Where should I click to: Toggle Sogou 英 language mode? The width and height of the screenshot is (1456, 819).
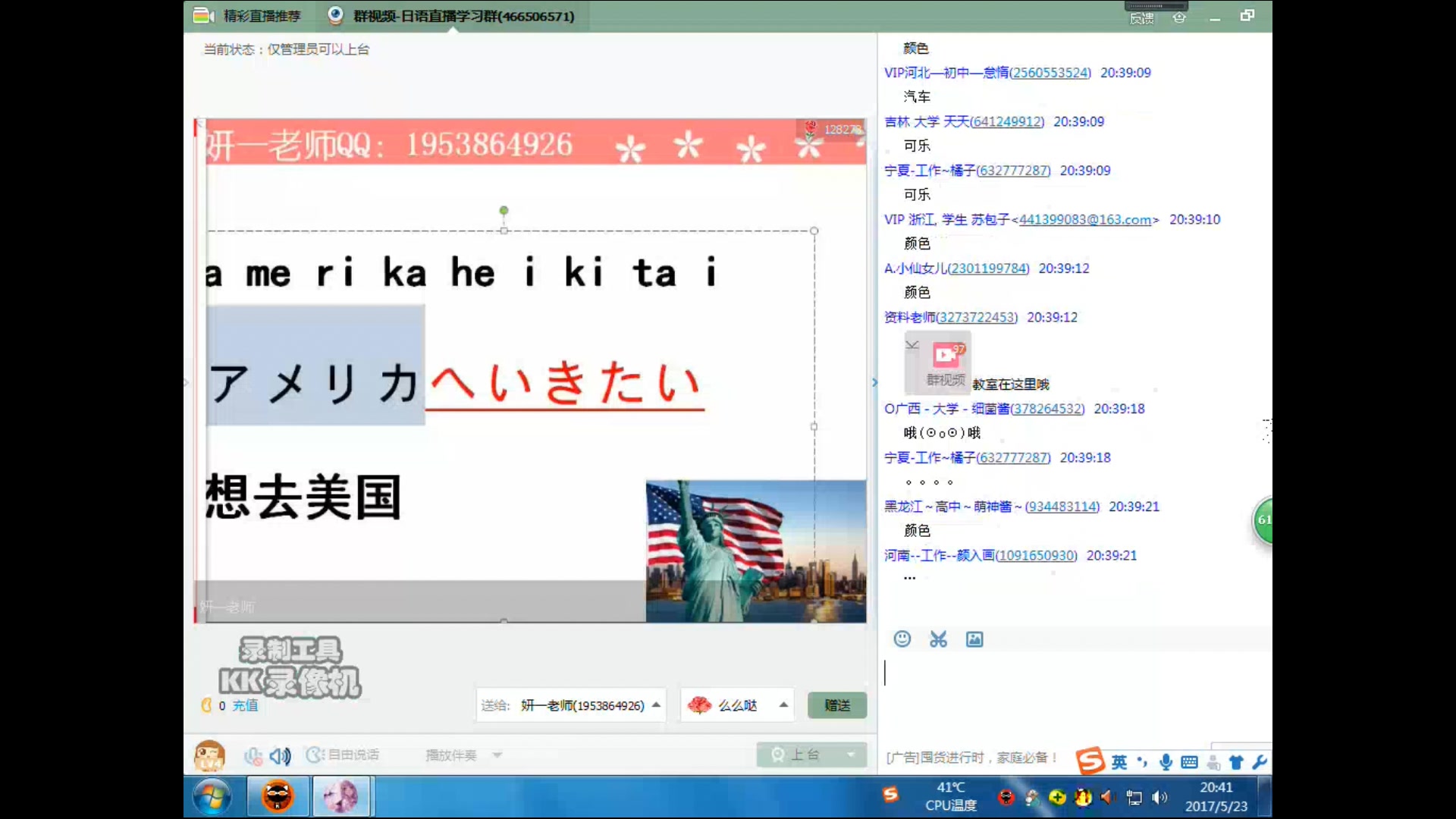1119,762
